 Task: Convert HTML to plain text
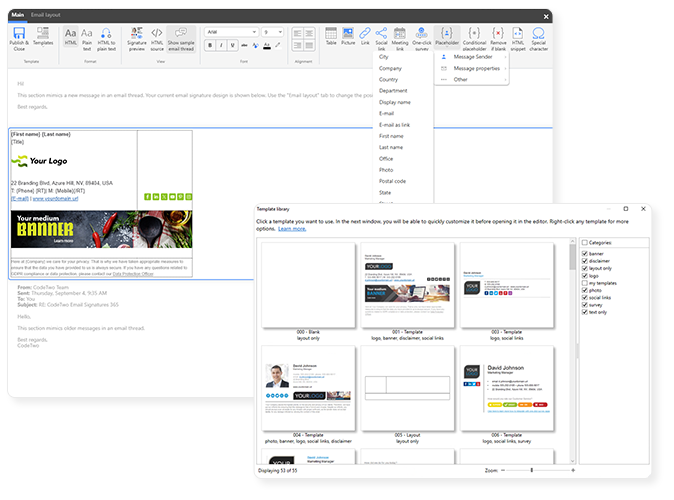coord(106,39)
